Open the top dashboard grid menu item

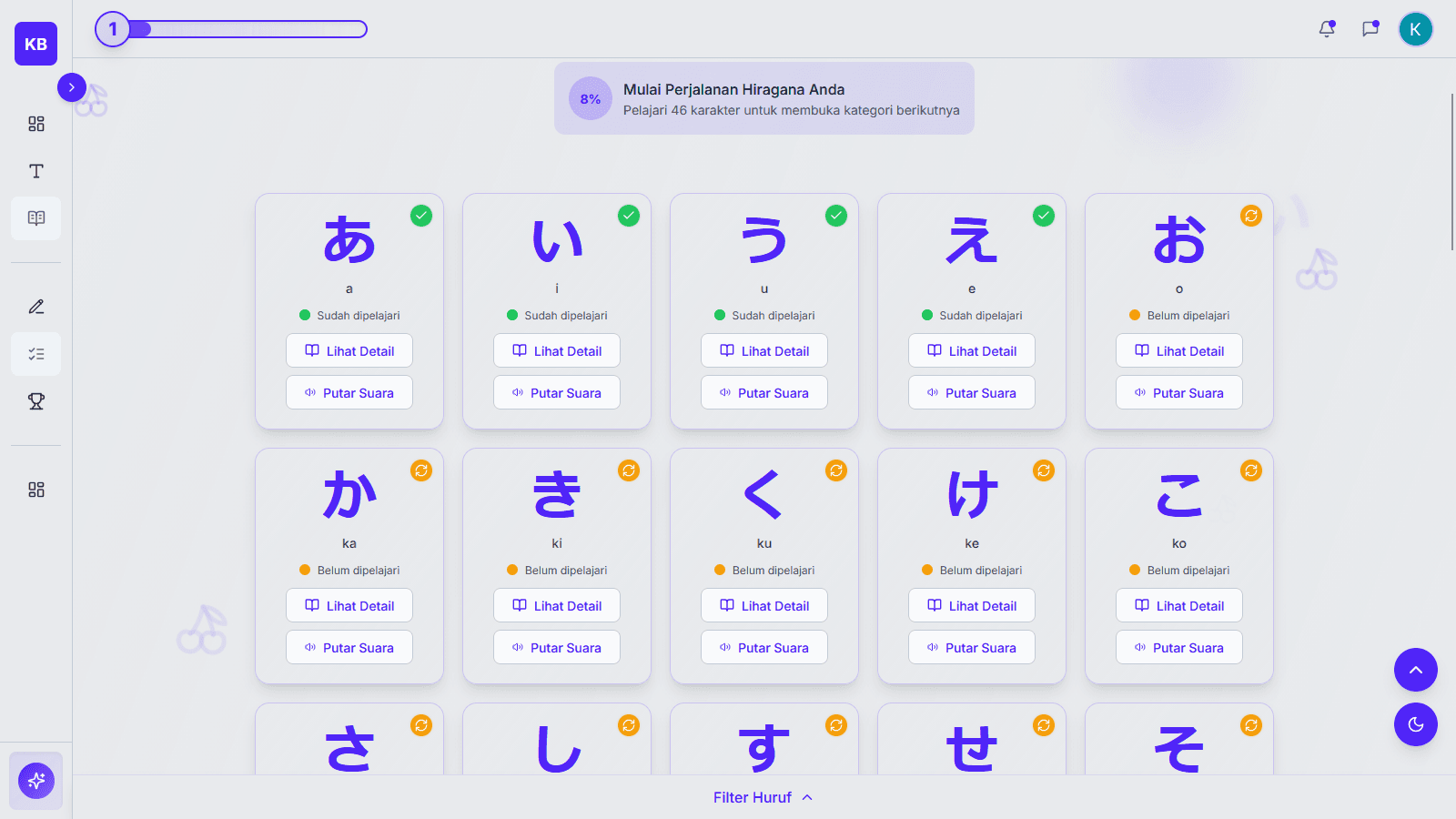[x=36, y=124]
